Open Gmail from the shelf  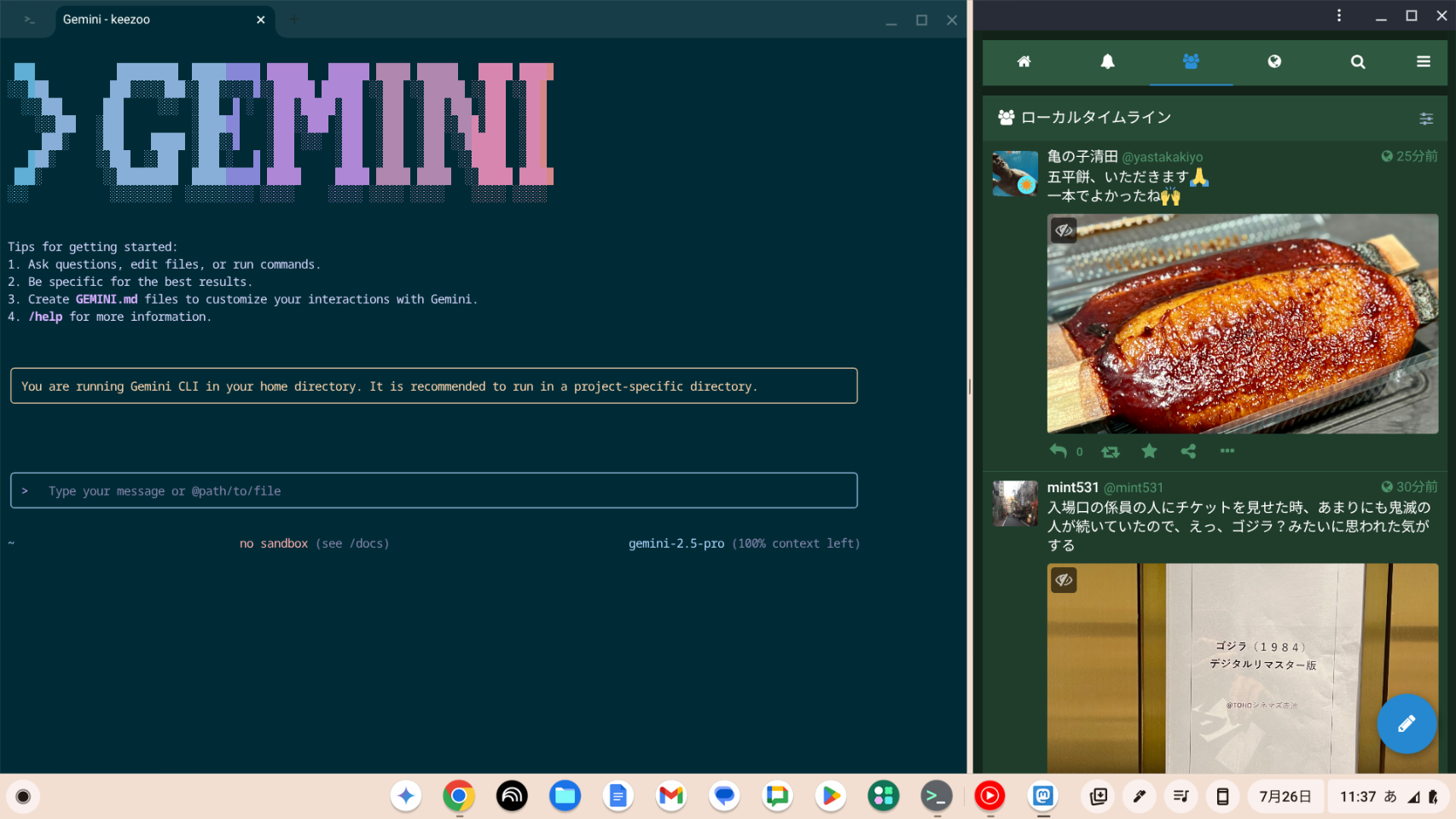click(x=671, y=796)
